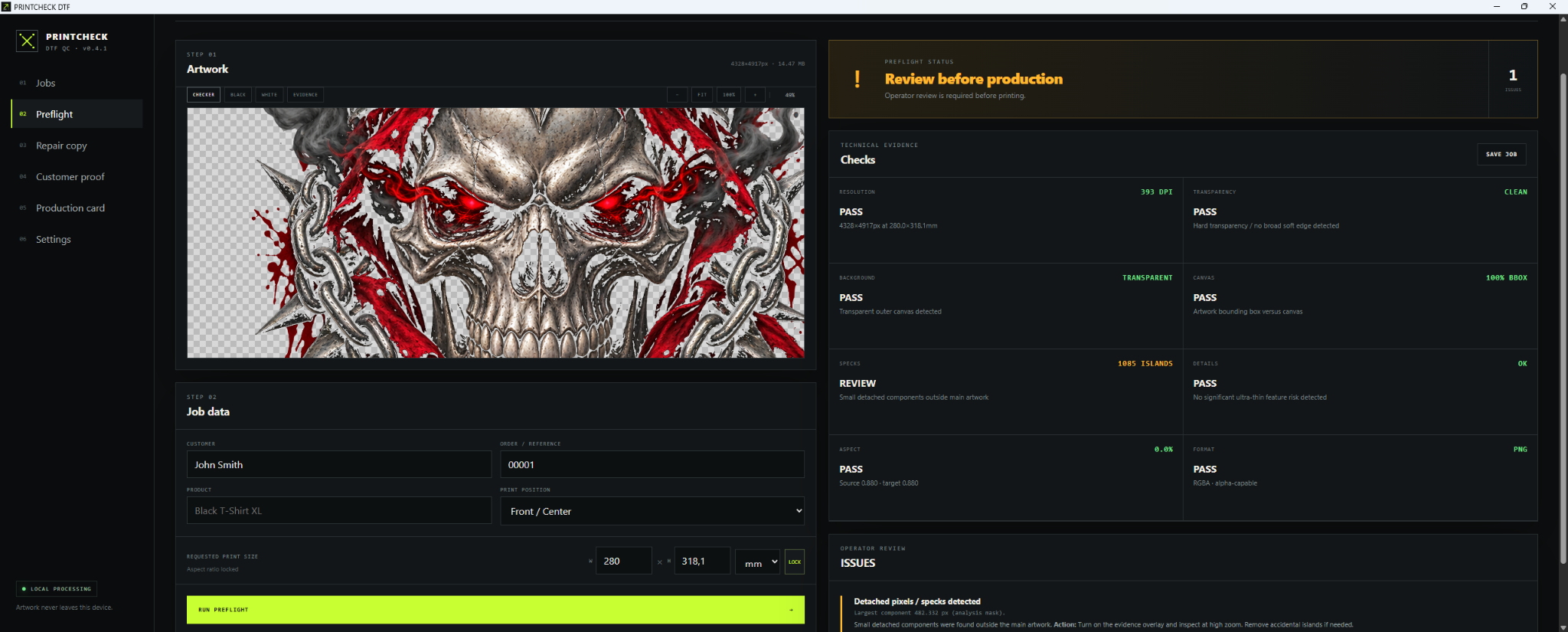Click "RGBA · alpha-capable" format detail
Image resolution: width=1568 pixels, height=632 pixels.
[x=1225, y=483]
